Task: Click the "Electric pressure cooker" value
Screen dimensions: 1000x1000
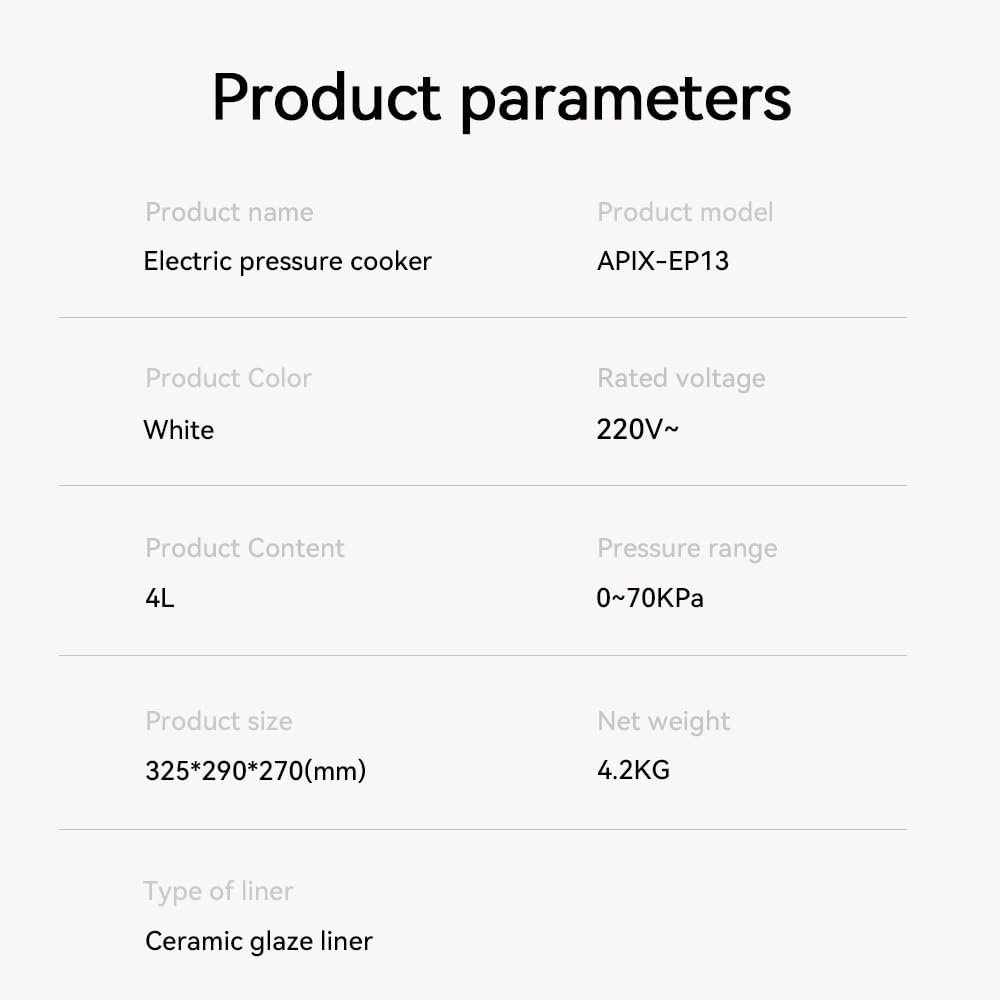Action: (x=287, y=262)
